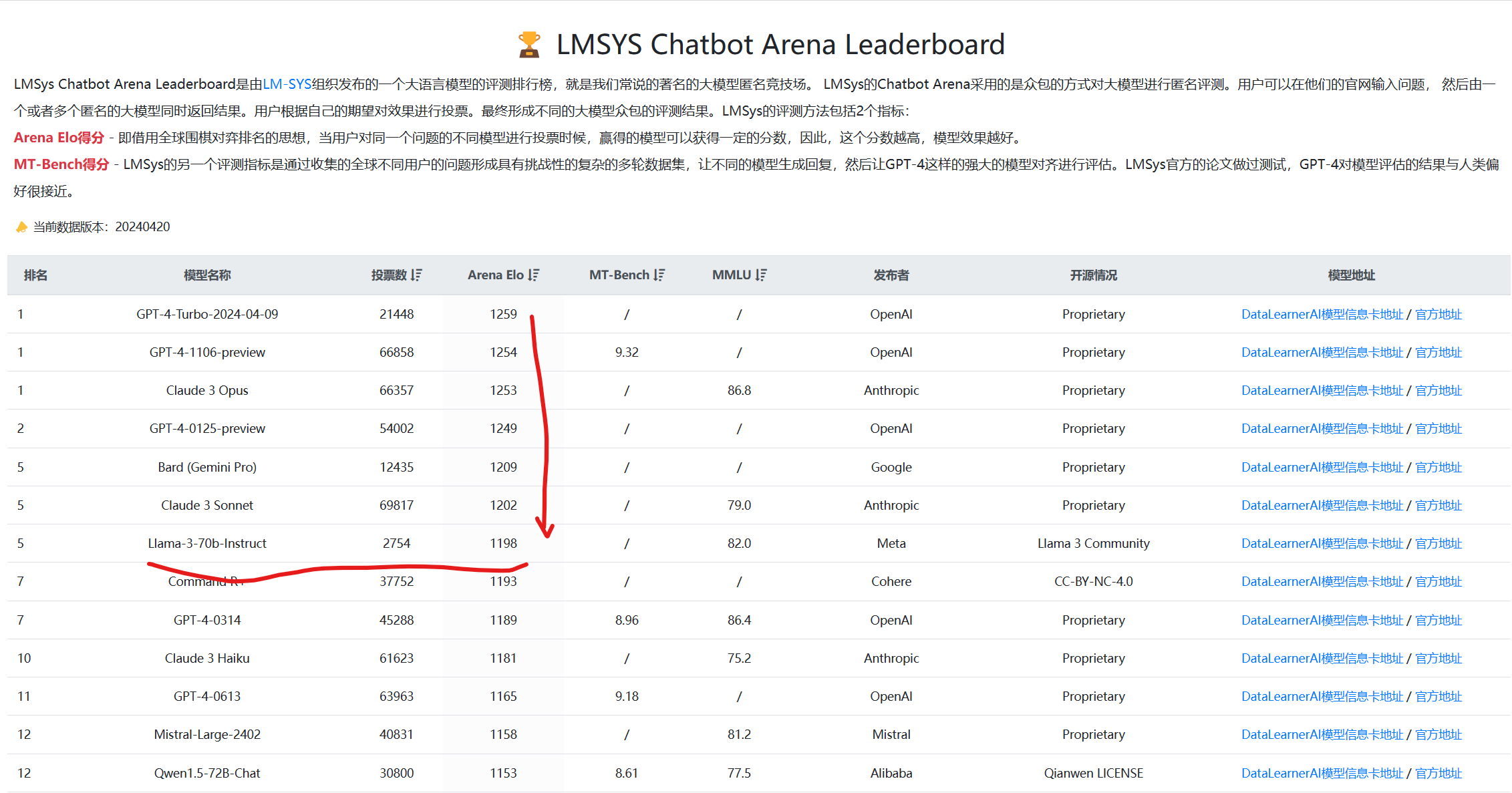The image size is (1512, 793).
Task: Click the MMLU score 86.8
Action: pos(739,390)
